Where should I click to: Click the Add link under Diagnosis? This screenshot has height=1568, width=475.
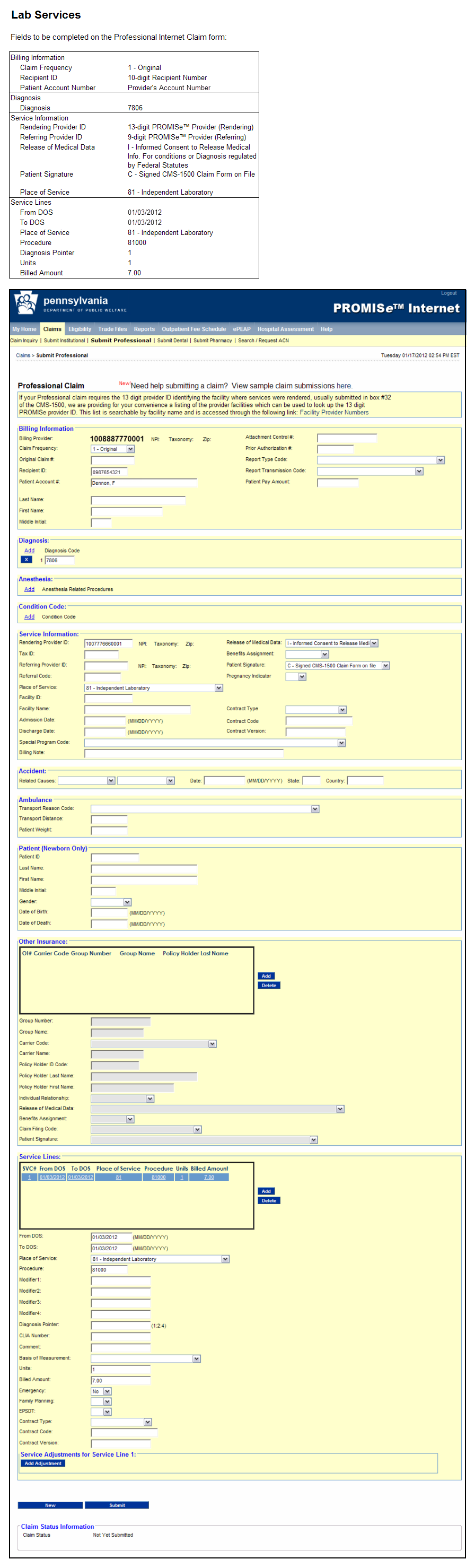pos(29,550)
